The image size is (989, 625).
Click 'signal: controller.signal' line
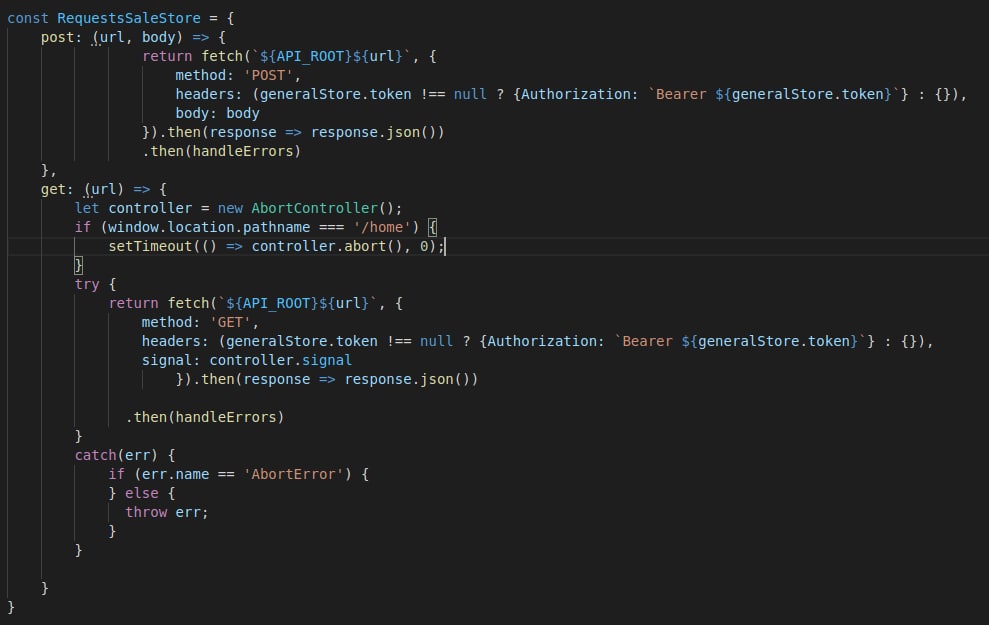tap(247, 360)
